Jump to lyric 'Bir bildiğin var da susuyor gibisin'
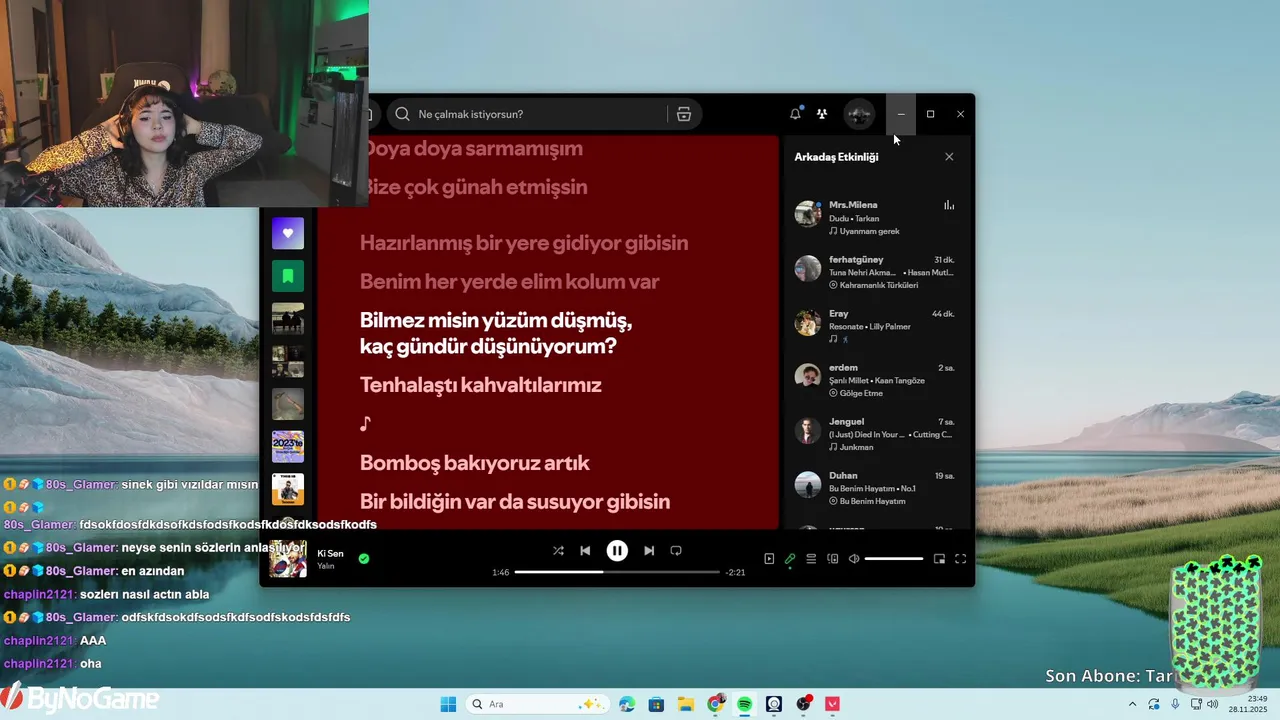The image size is (1280, 720). pyautogui.click(x=515, y=502)
